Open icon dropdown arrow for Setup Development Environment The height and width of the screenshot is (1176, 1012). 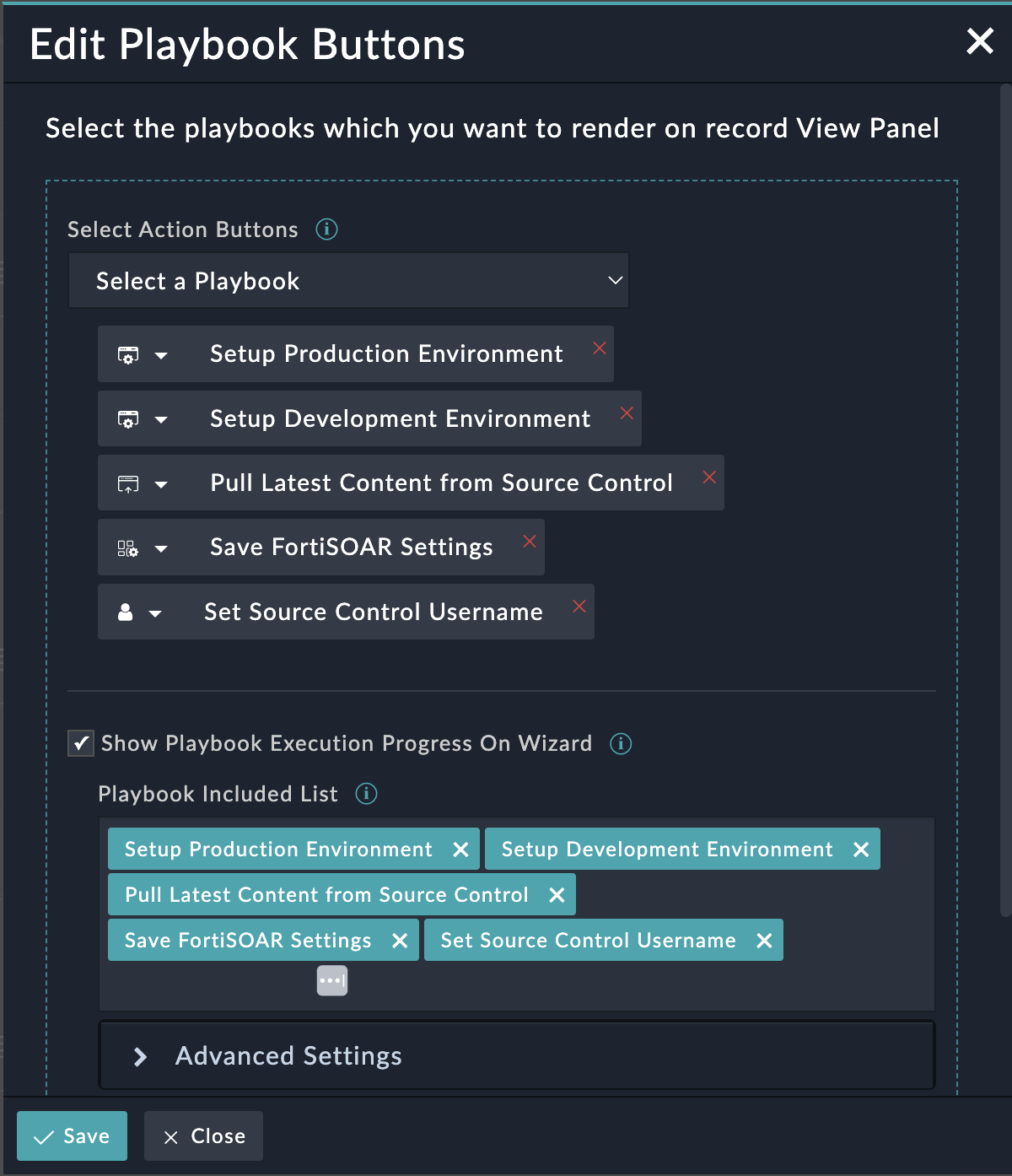pyautogui.click(x=161, y=420)
